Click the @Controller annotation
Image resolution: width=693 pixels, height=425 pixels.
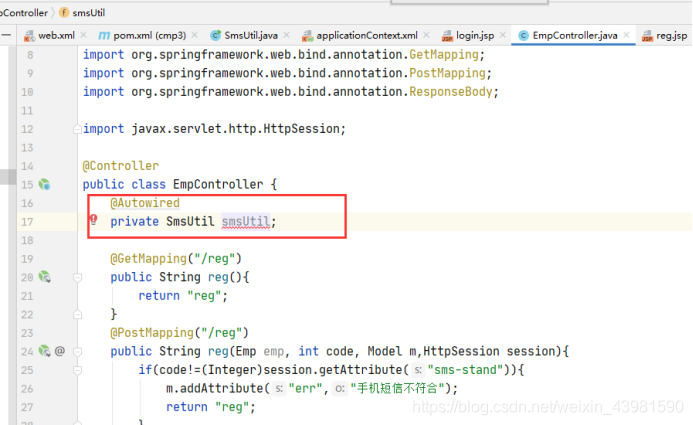[121, 166]
